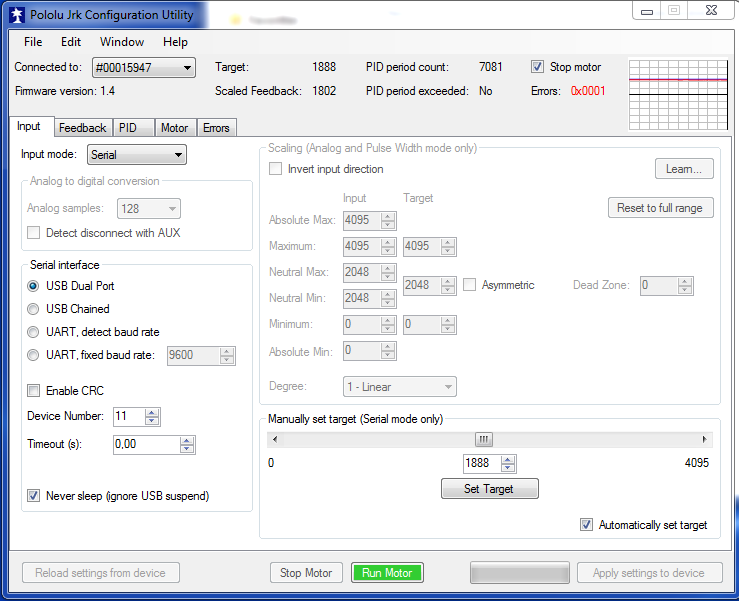This screenshot has height=601, width=739.
Task: Click the Pololu app icon in title bar
Action: click(x=16, y=15)
